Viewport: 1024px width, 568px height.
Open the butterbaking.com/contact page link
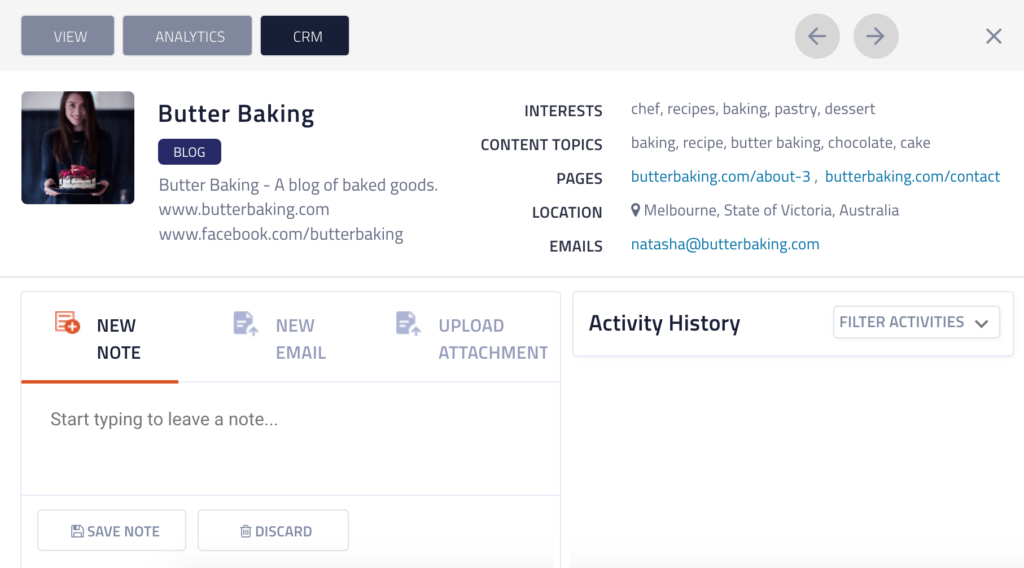click(912, 177)
